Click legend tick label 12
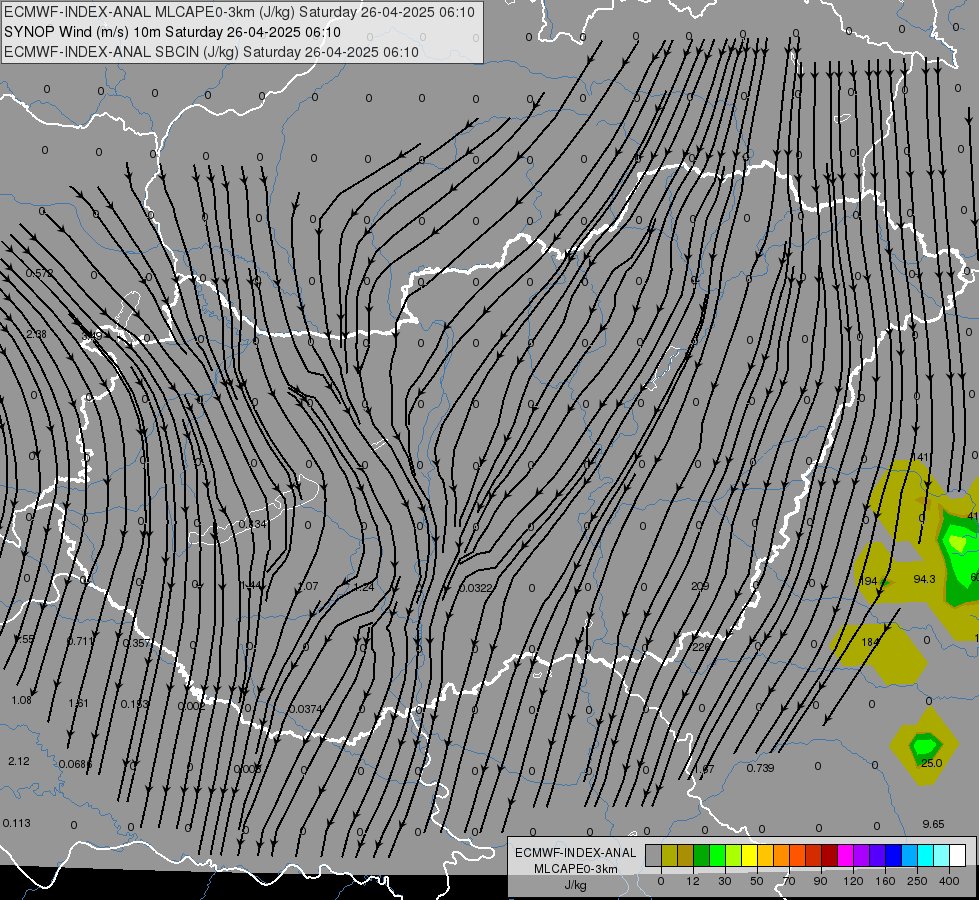The image size is (979, 900). click(693, 881)
